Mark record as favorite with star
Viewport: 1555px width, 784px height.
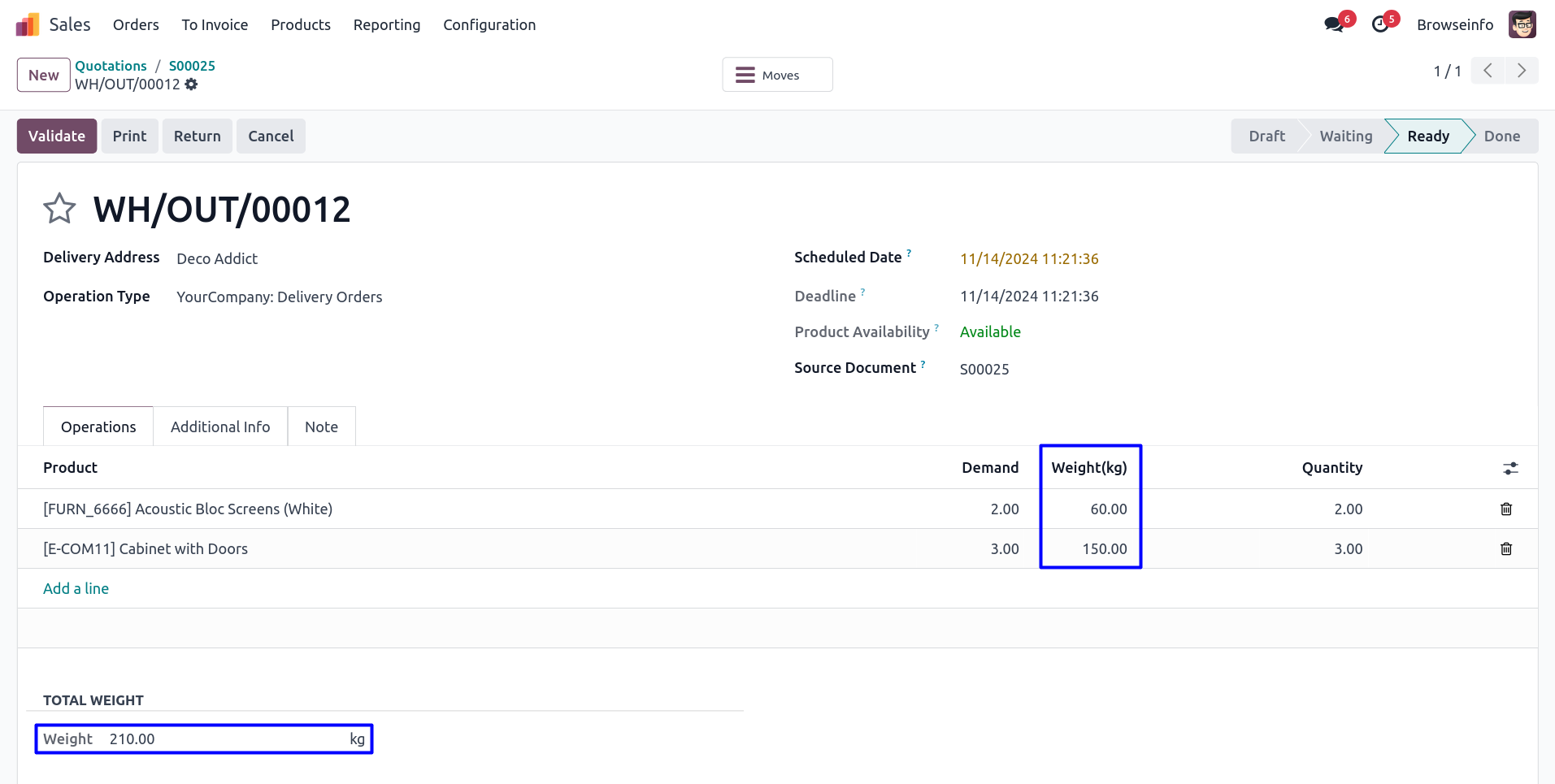click(x=59, y=209)
